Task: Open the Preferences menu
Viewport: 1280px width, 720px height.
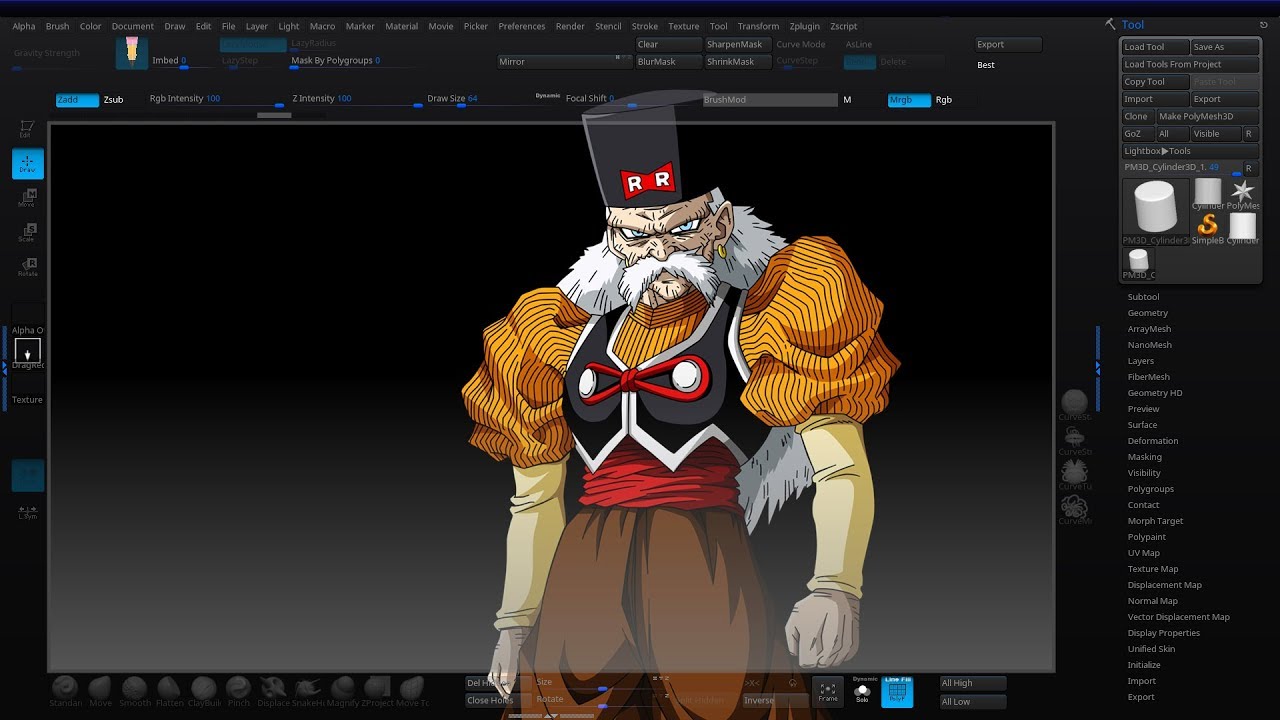Action: pos(522,26)
